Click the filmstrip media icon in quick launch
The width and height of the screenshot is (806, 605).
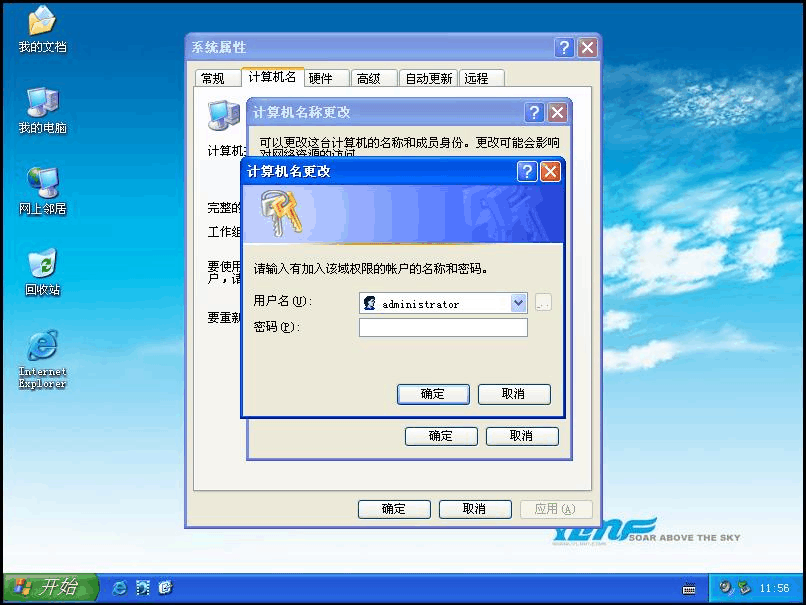coord(143,587)
